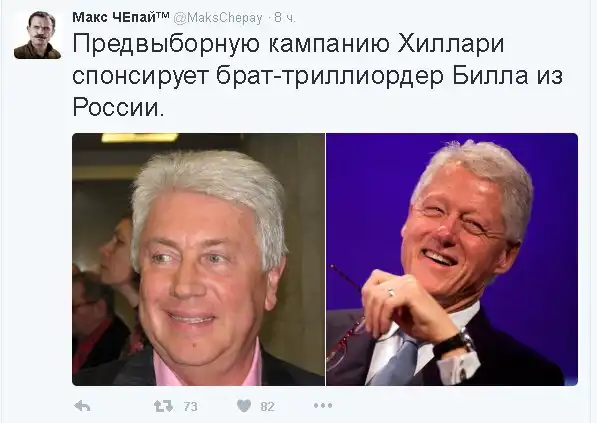This screenshot has width=597, height=423.
Task: Like the tweet with heart icon
Action: click(244, 406)
